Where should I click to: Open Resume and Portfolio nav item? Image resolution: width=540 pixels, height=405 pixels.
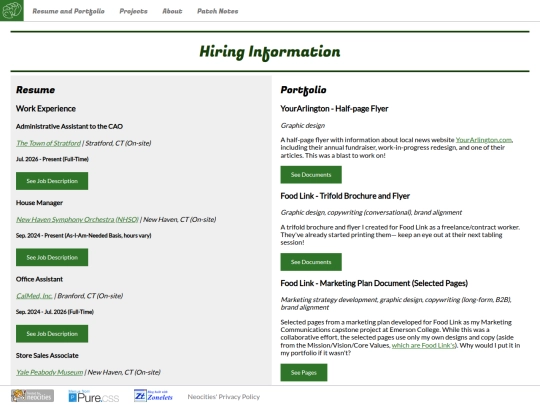pyautogui.click(x=68, y=11)
